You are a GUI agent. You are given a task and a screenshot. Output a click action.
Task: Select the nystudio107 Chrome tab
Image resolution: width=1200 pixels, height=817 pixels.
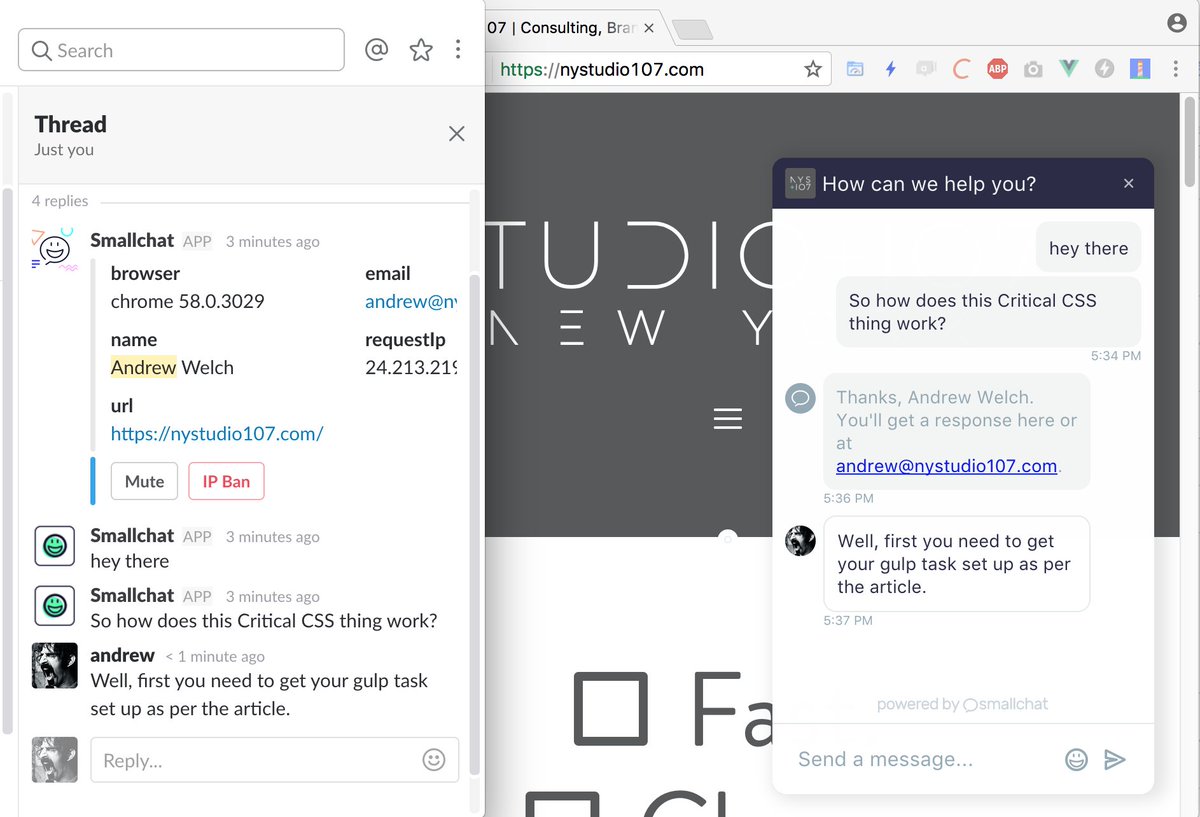coord(570,28)
